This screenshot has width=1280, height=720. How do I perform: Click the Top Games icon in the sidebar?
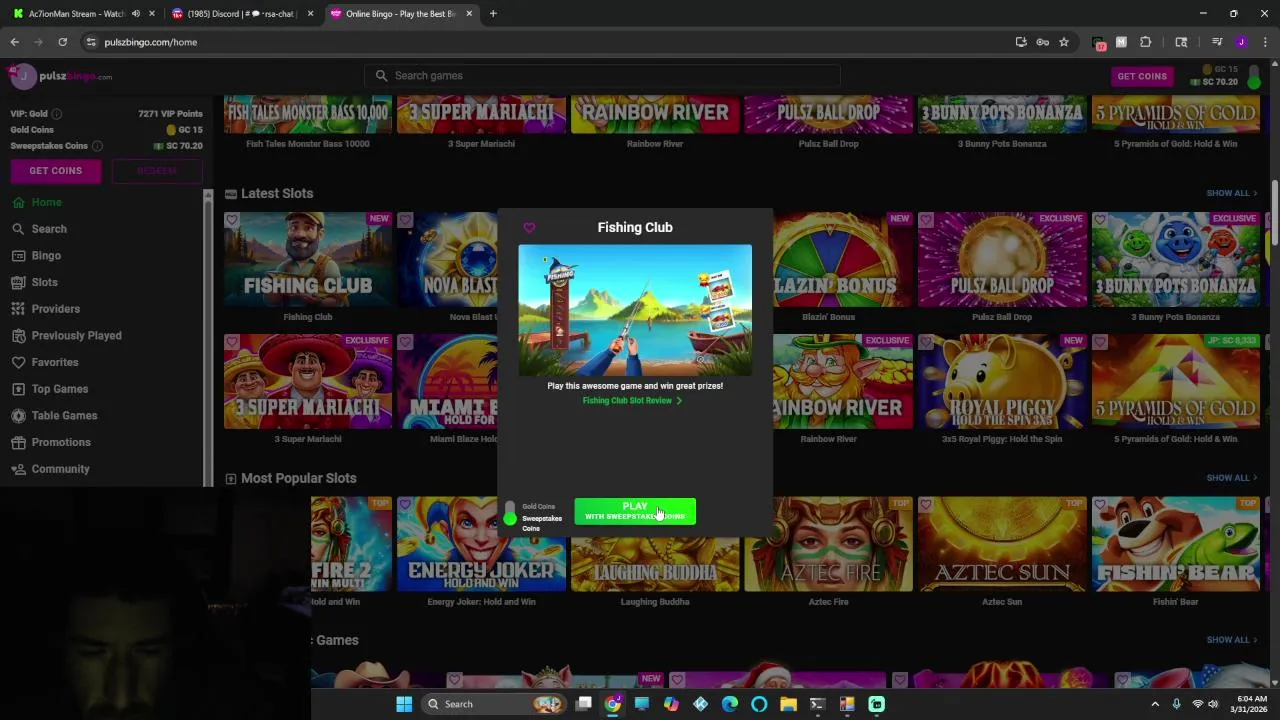(x=18, y=389)
